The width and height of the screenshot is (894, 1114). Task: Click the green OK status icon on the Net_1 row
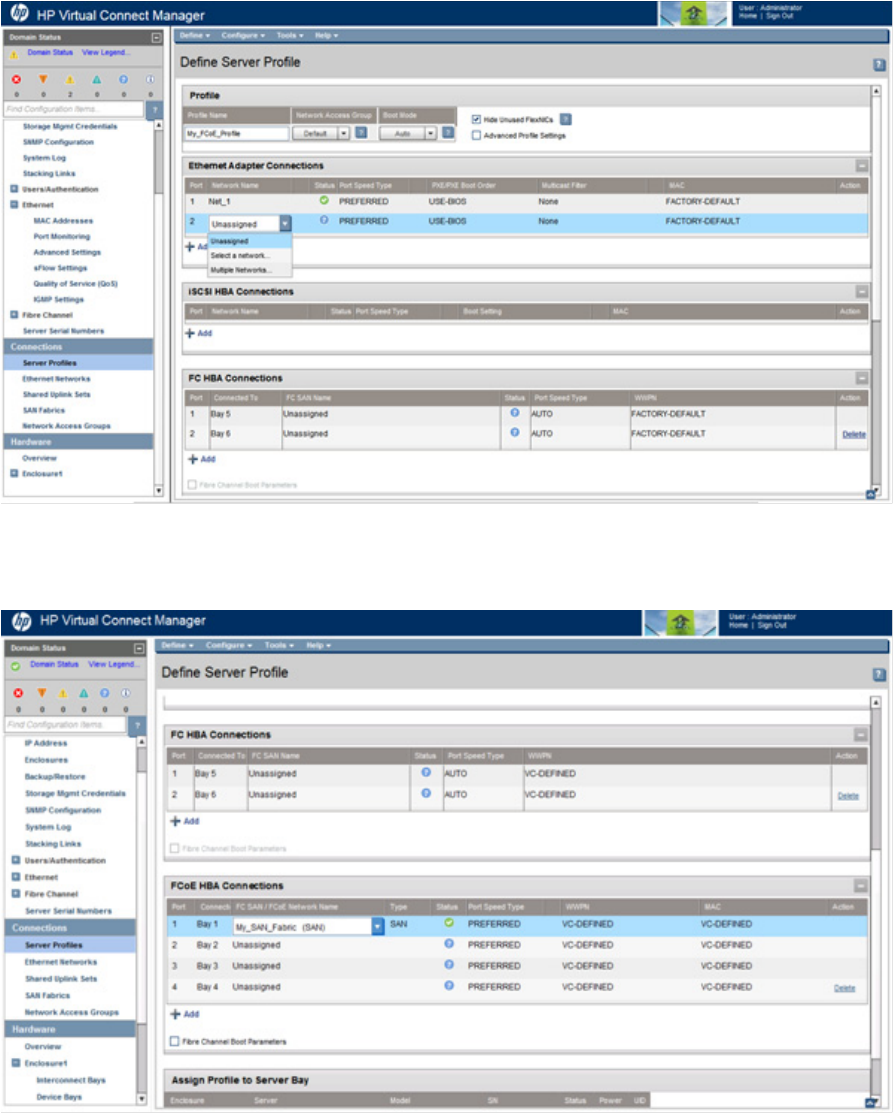(324, 201)
